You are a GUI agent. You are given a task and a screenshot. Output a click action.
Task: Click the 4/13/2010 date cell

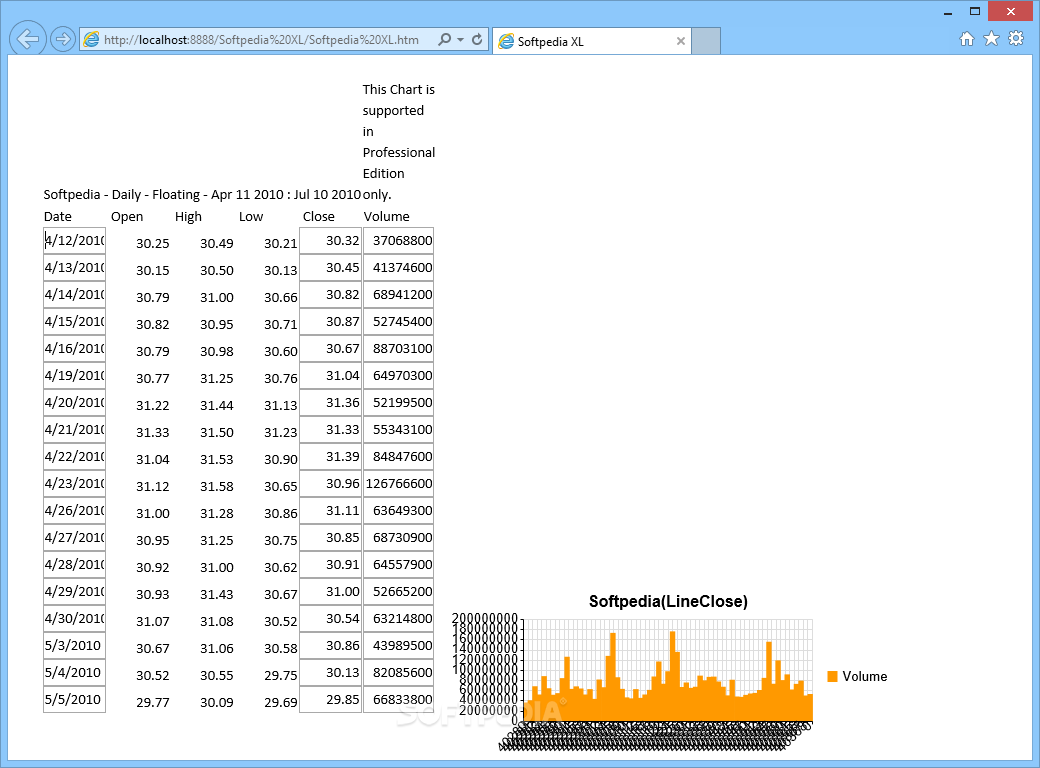[74, 267]
